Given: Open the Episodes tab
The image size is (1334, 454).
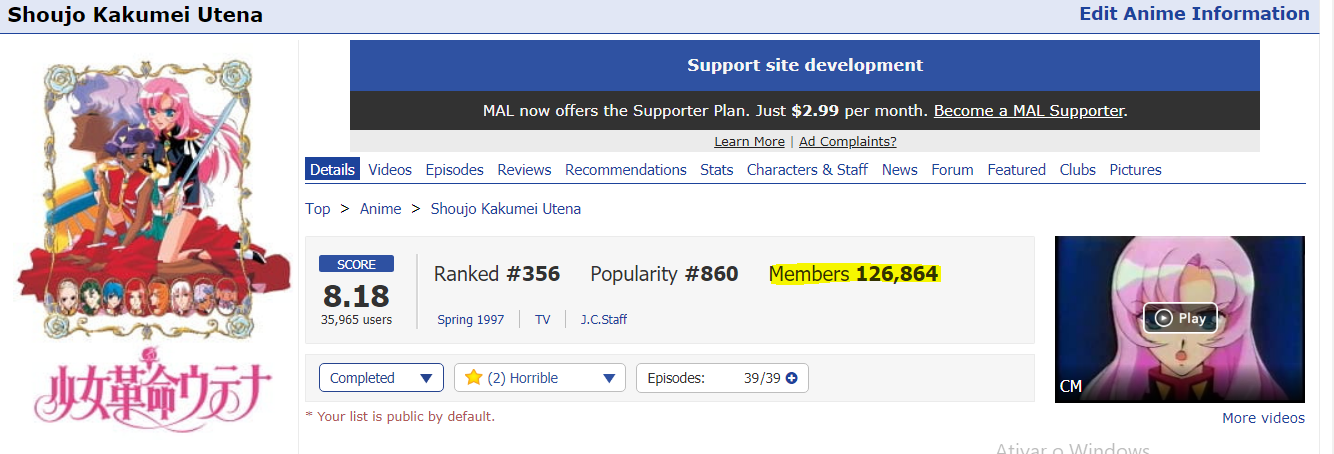Looking at the screenshot, I should pos(455,170).
